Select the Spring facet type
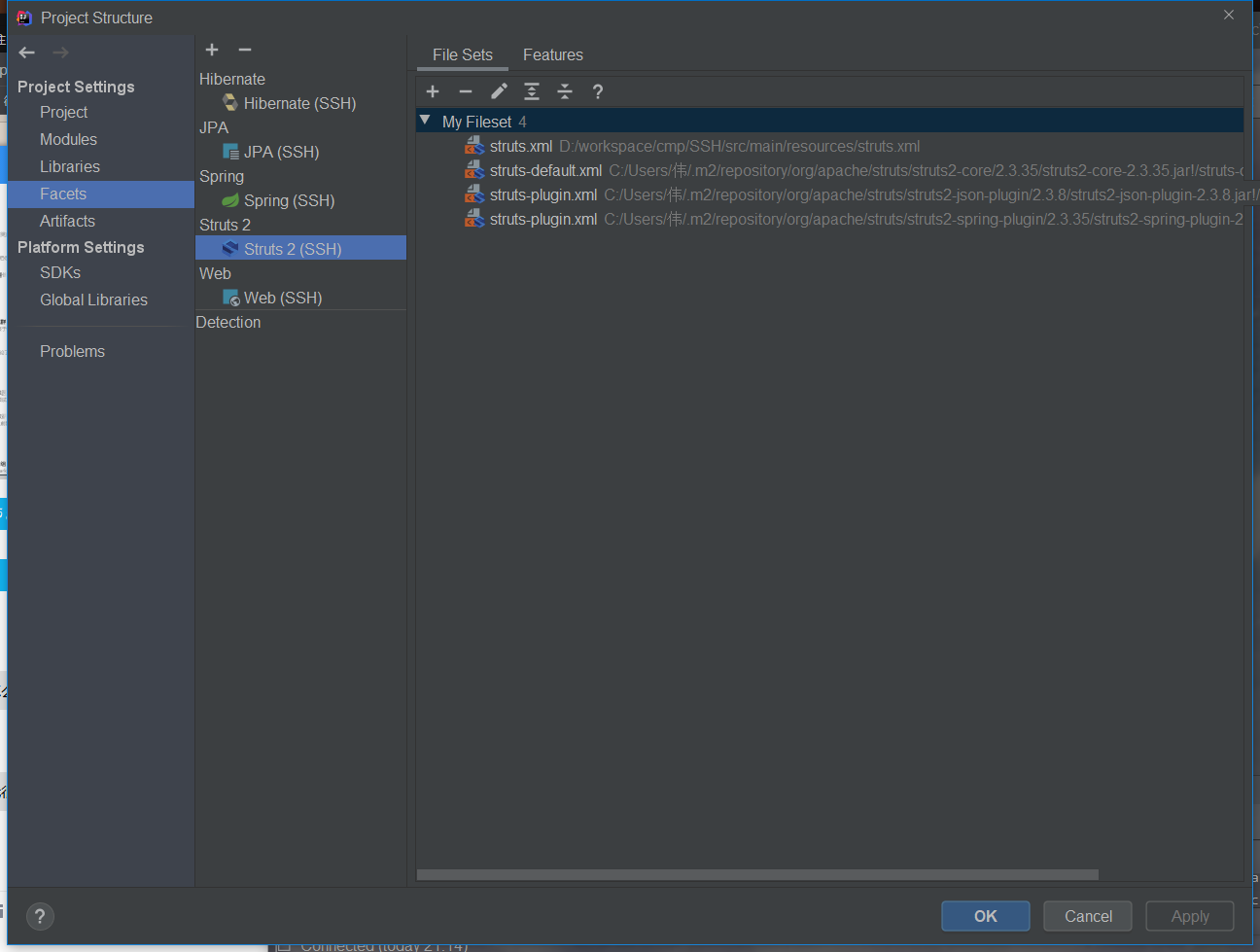 pyautogui.click(x=222, y=177)
